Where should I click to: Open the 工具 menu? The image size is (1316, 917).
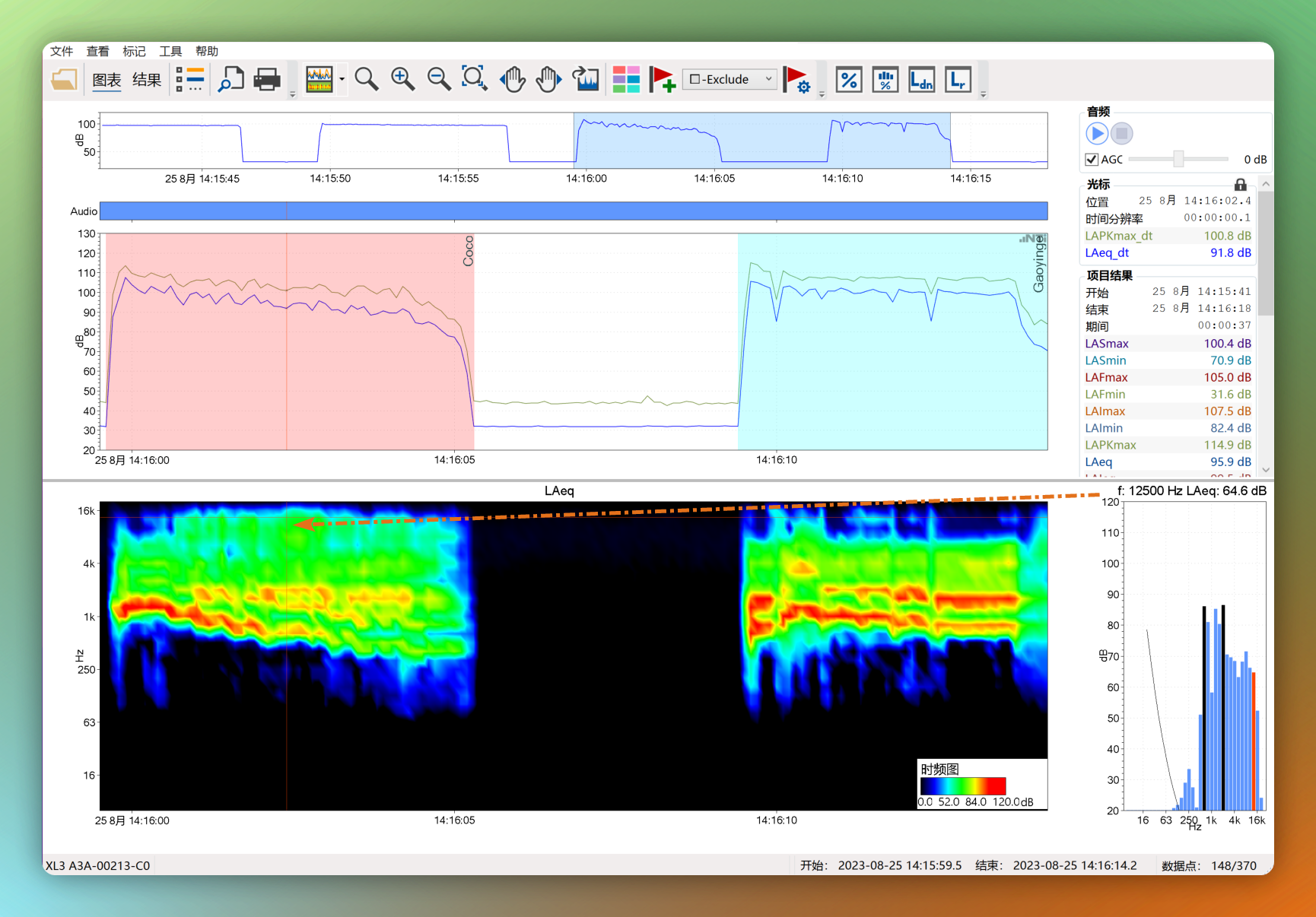(170, 51)
